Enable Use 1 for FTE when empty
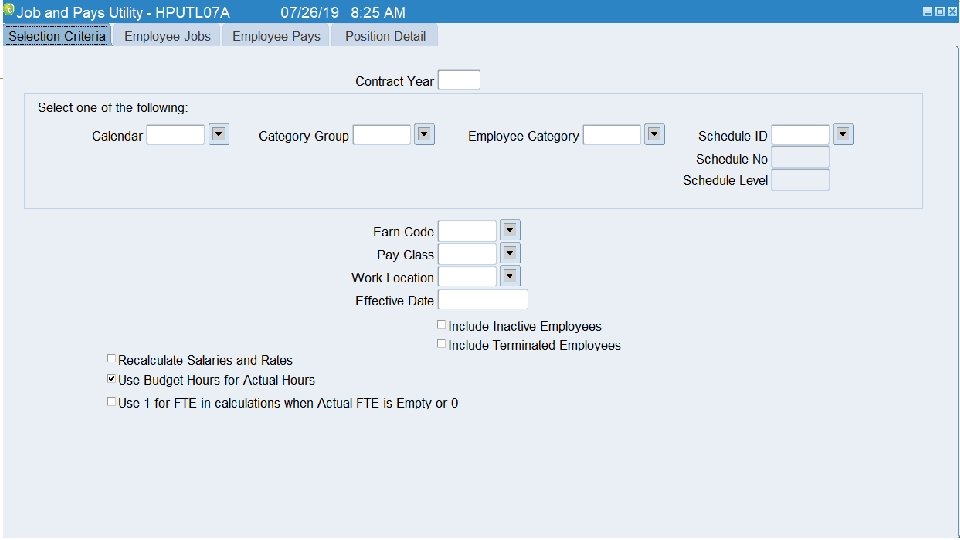 coord(112,403)
